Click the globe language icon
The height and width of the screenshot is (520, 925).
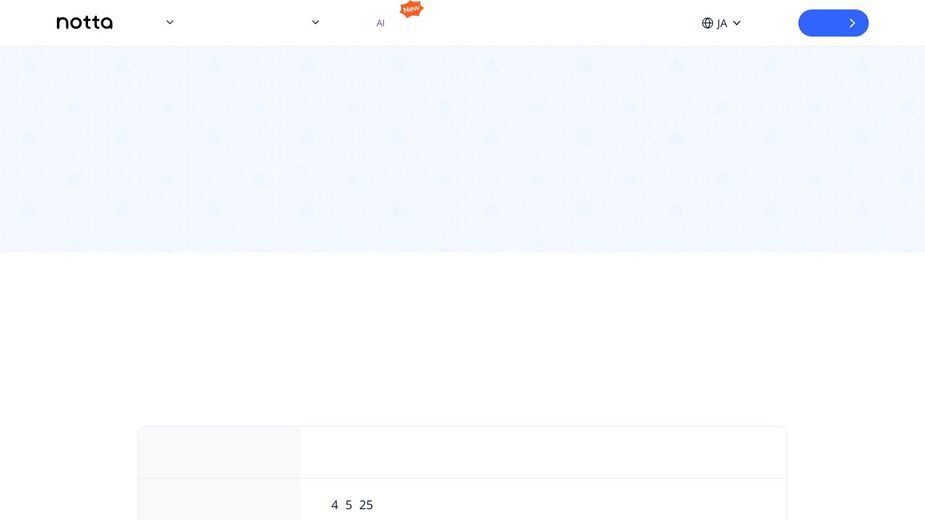pos(707,23)
